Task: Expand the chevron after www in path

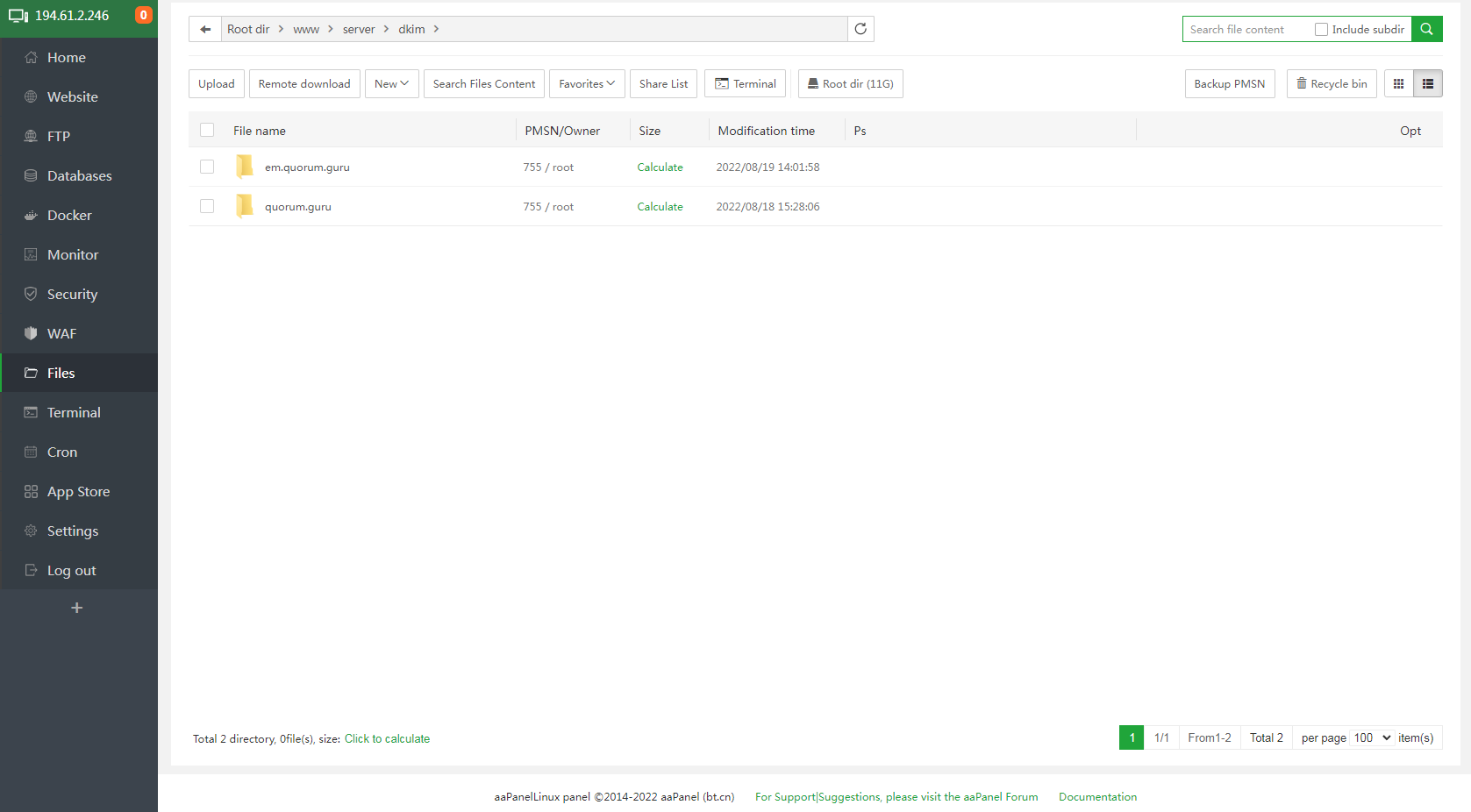Action: pyautogui.click(x=331, y=29)
